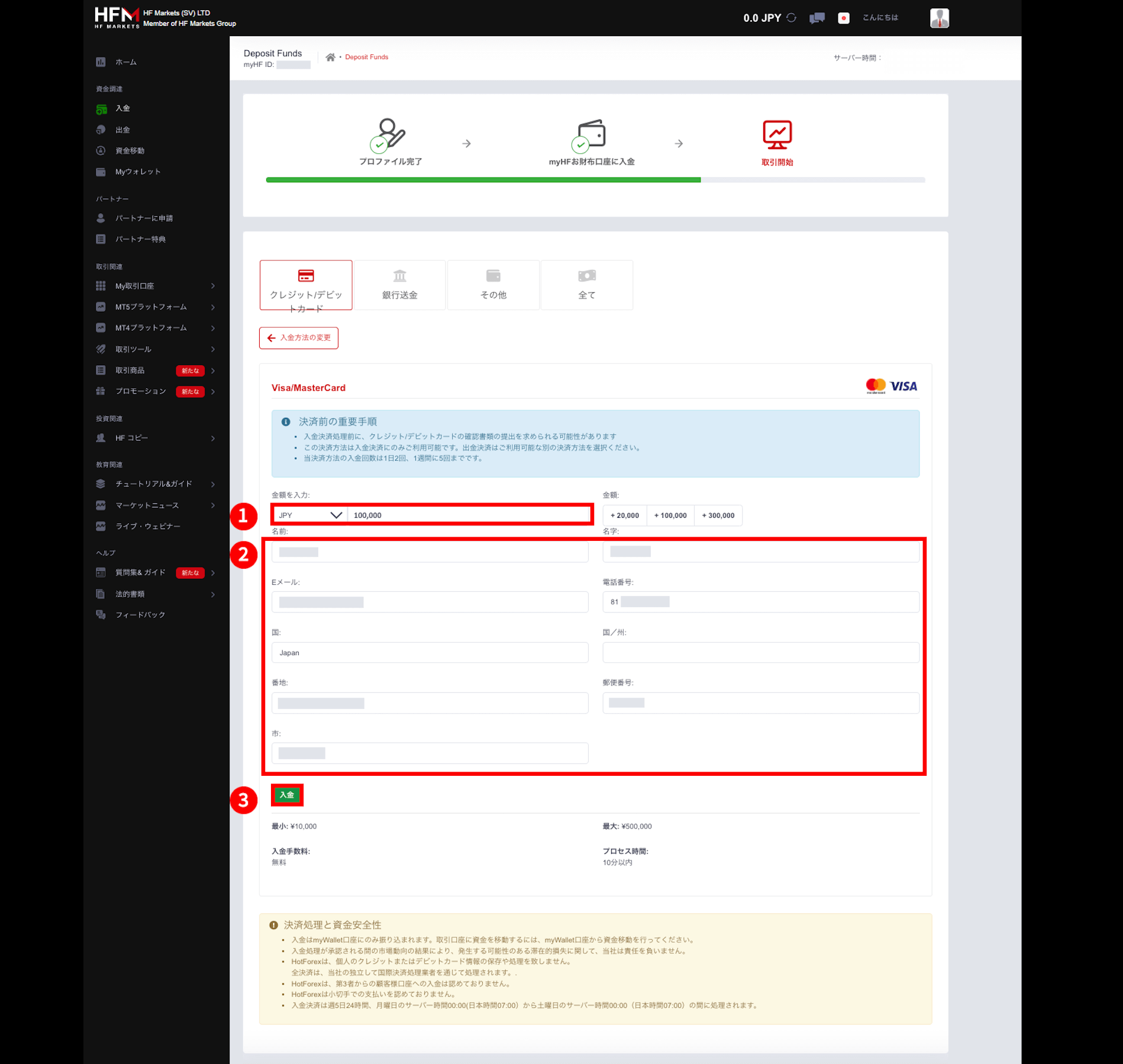The width and height of the screenshot is (1123, 1064).
Task: Click the 資金移動 funds transfer icon
Action: [101, 150]
